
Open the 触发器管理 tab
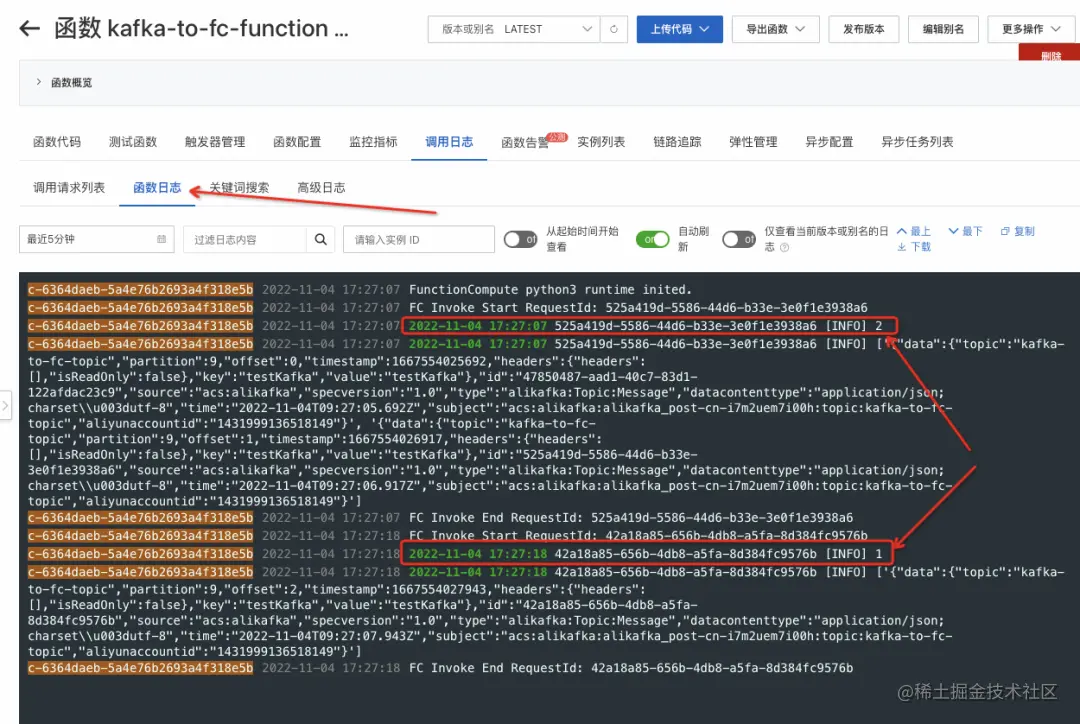click(215, 142)
